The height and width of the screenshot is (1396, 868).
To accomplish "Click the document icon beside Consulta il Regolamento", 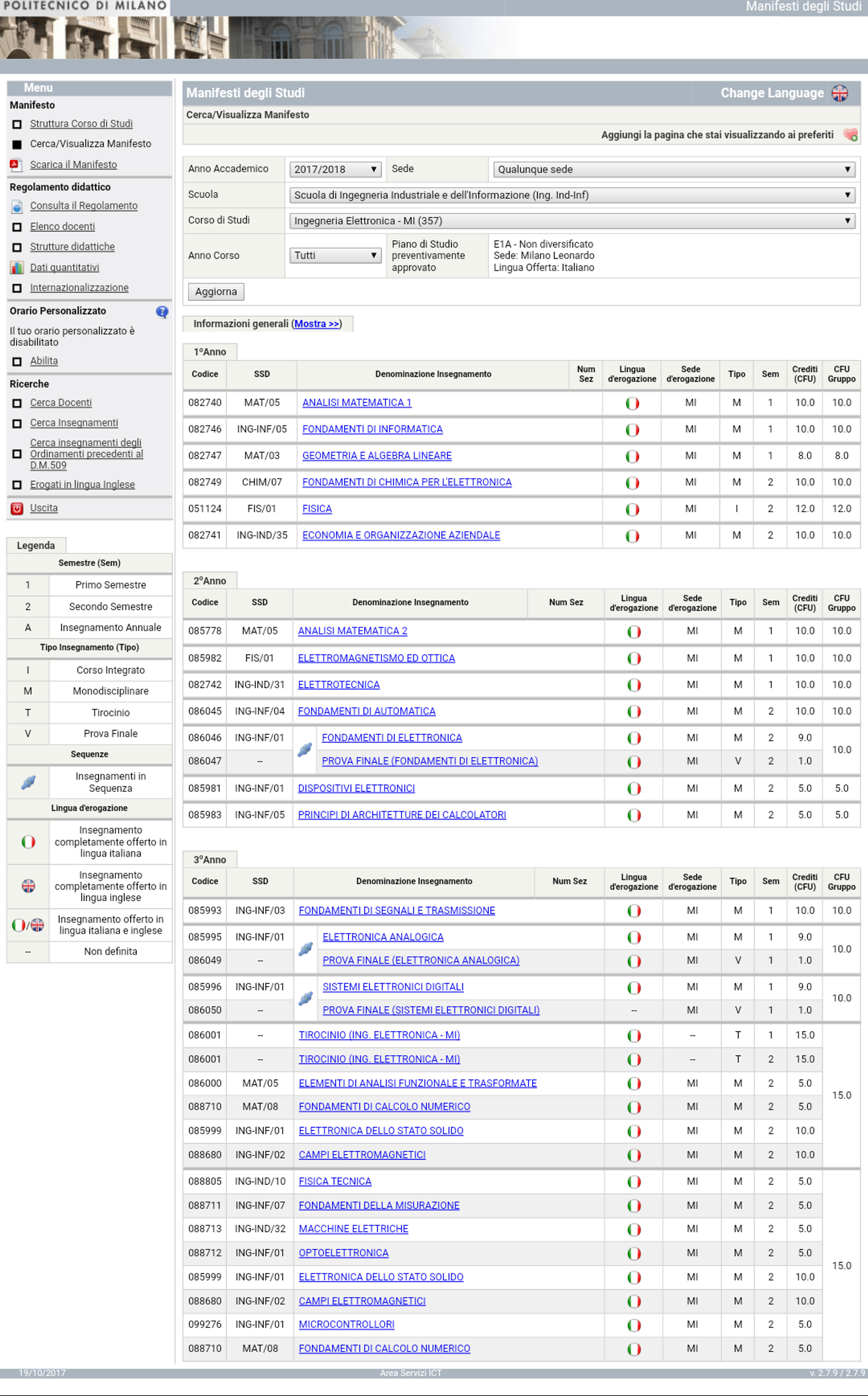I will [x=17, y=206].
